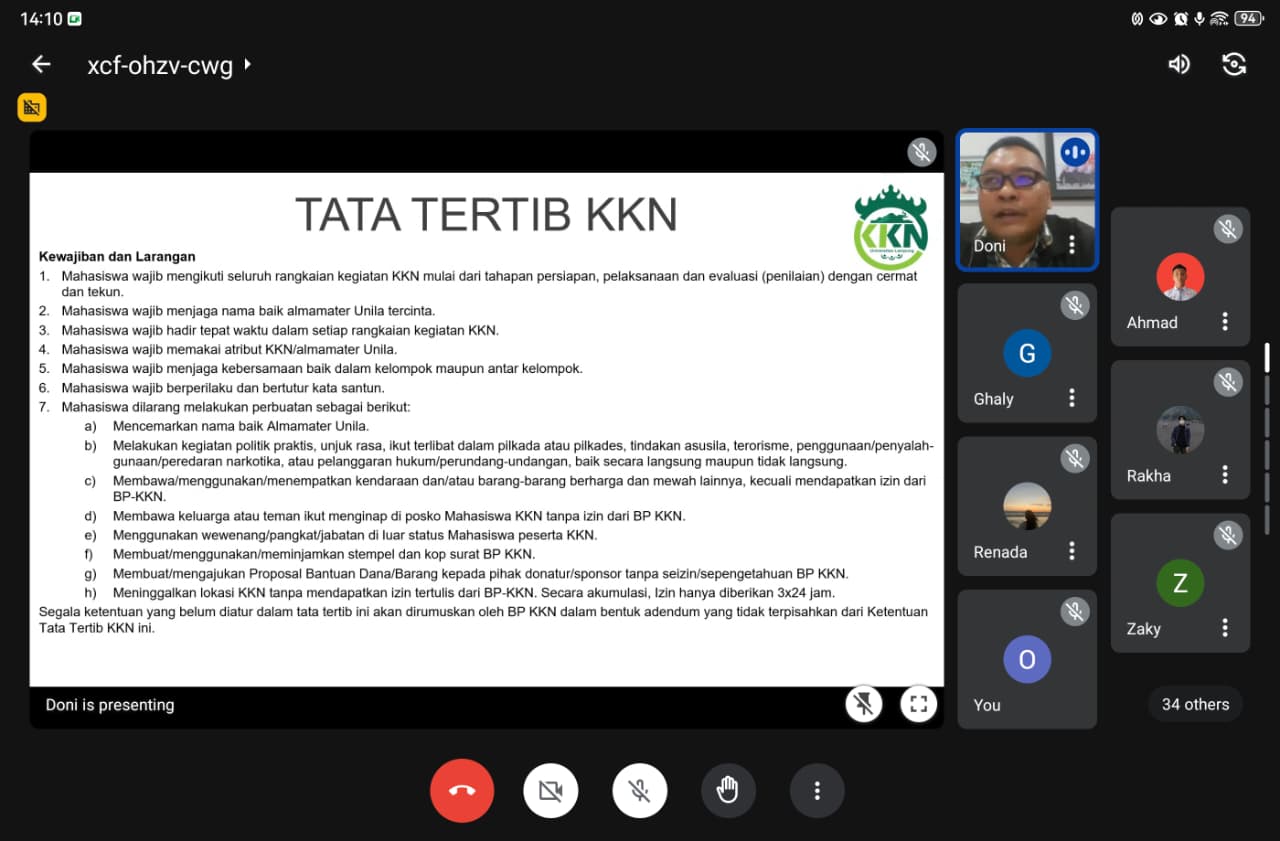This screenshot has height=841, width=1280.
Task: Open options menu for Doni's tile
Action: tap(1072, 245)
